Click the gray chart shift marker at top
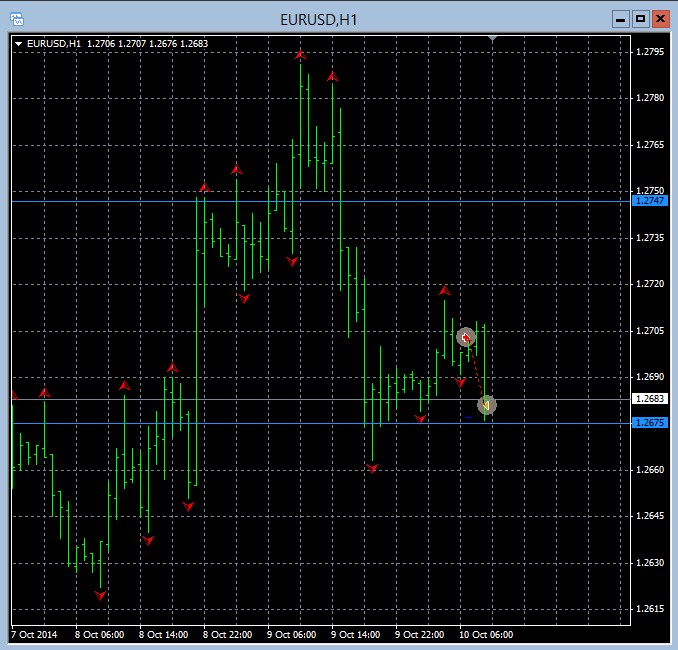The width and height of the screenshot is (678, 650). [x=491, y=39]
